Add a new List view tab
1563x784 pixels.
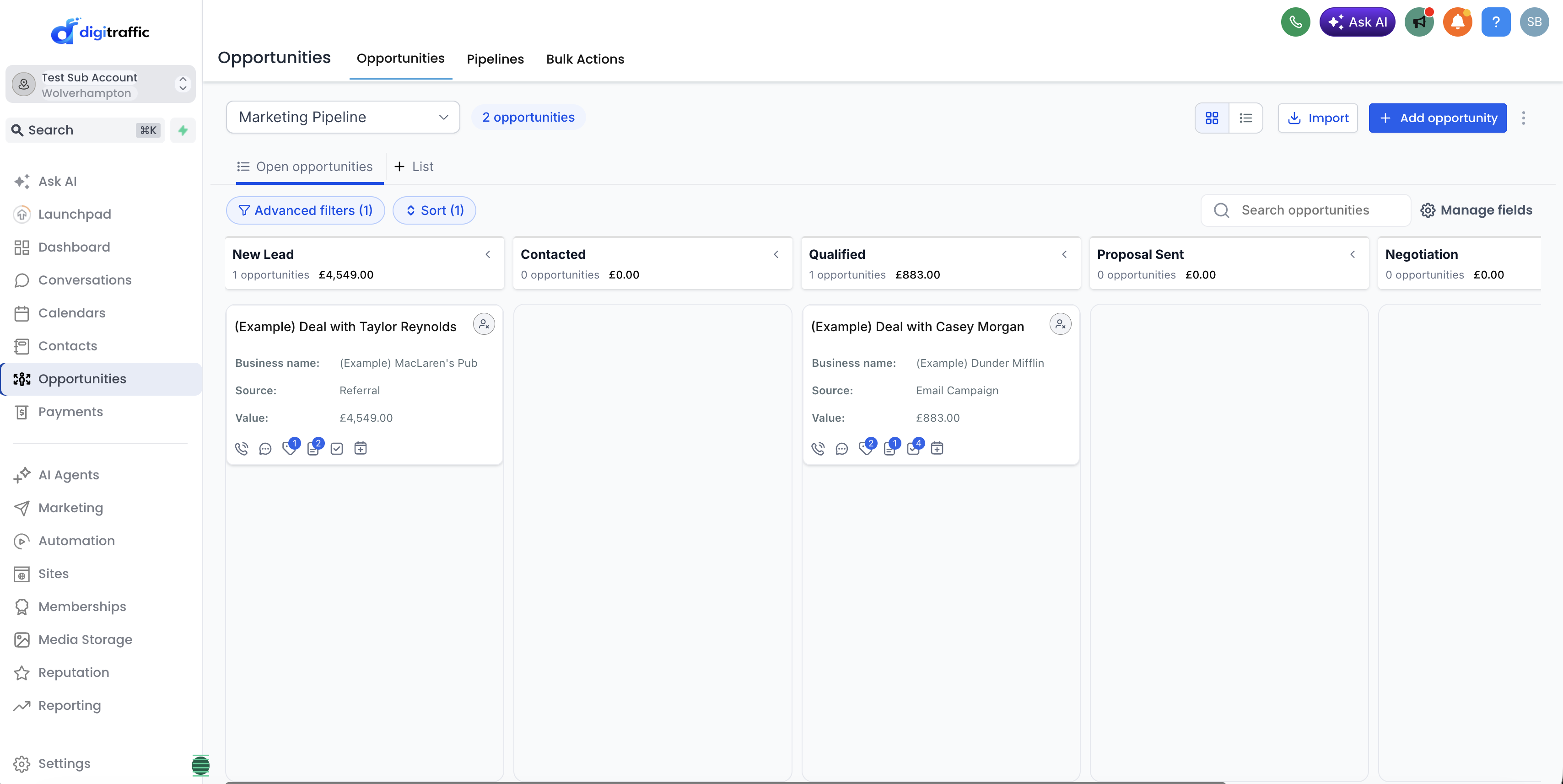414,167
